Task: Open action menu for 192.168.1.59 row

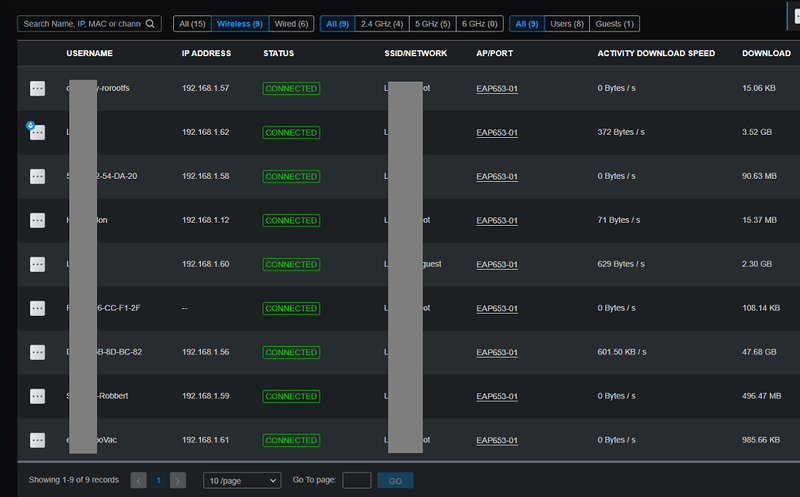Action: [37, 396]
